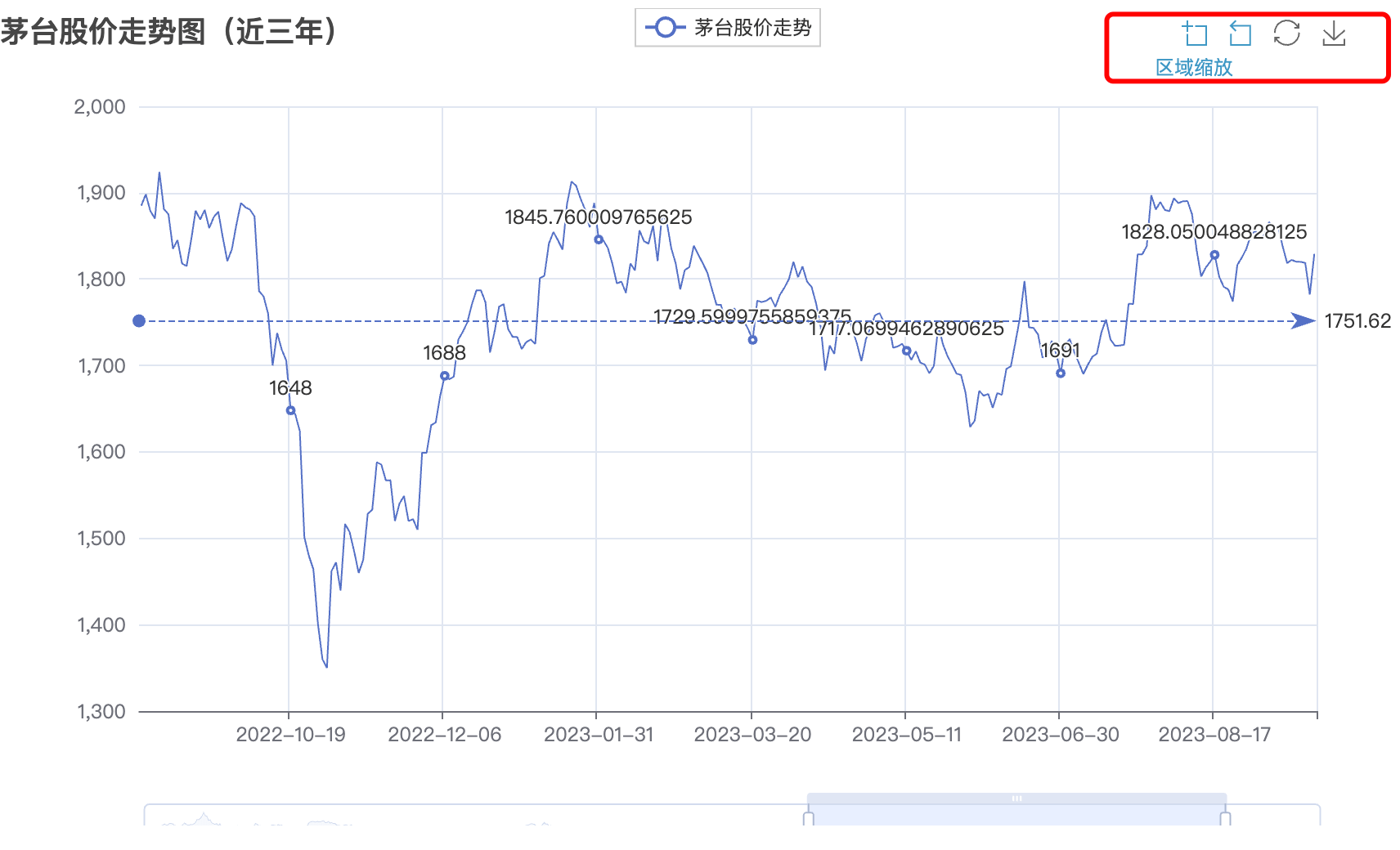Click the right handle of the zoom slider
1400x850 pixels.
[x=1225, y=818]
